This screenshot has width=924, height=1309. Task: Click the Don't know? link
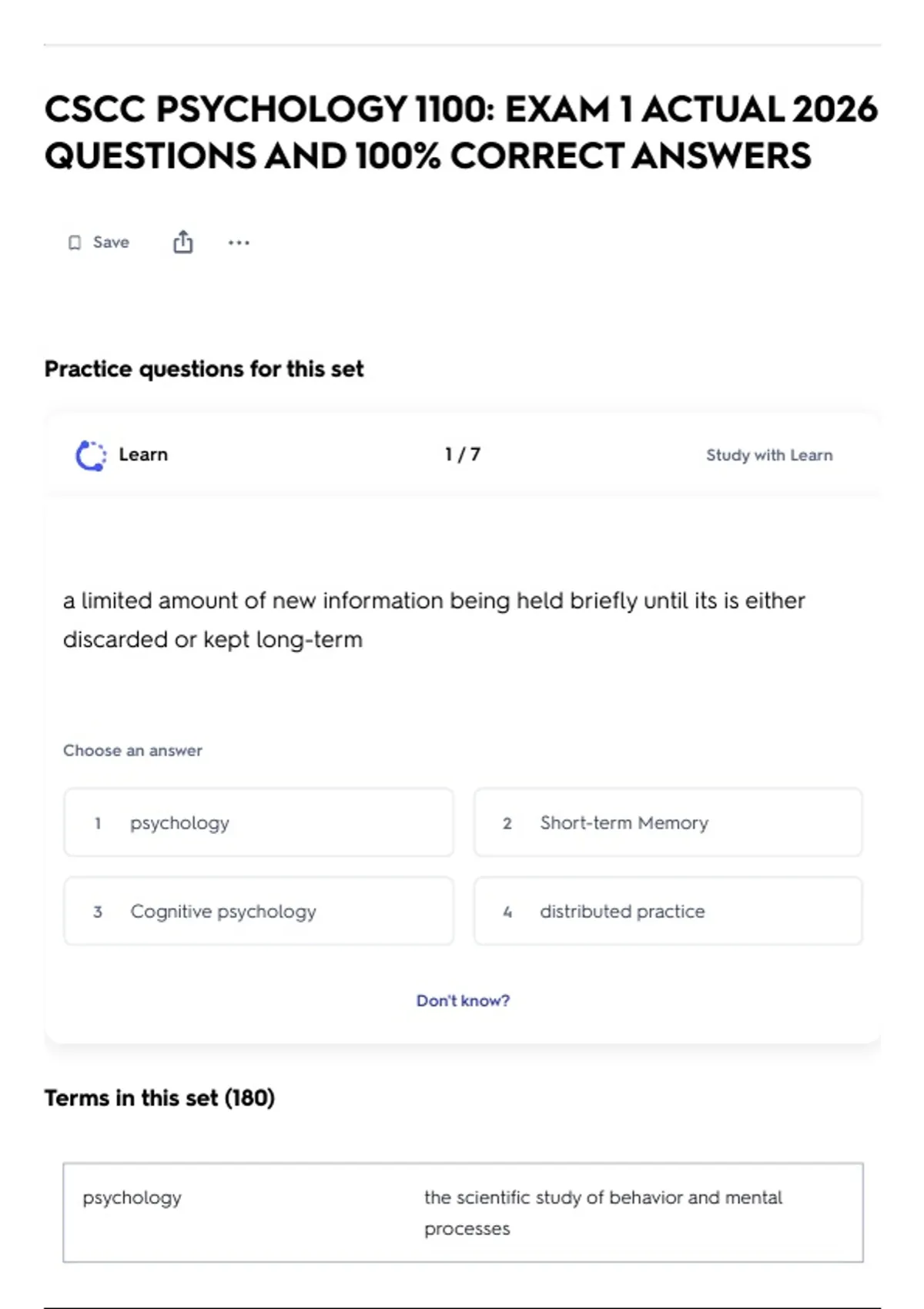pyautogui.click(x=463, y=1000)
